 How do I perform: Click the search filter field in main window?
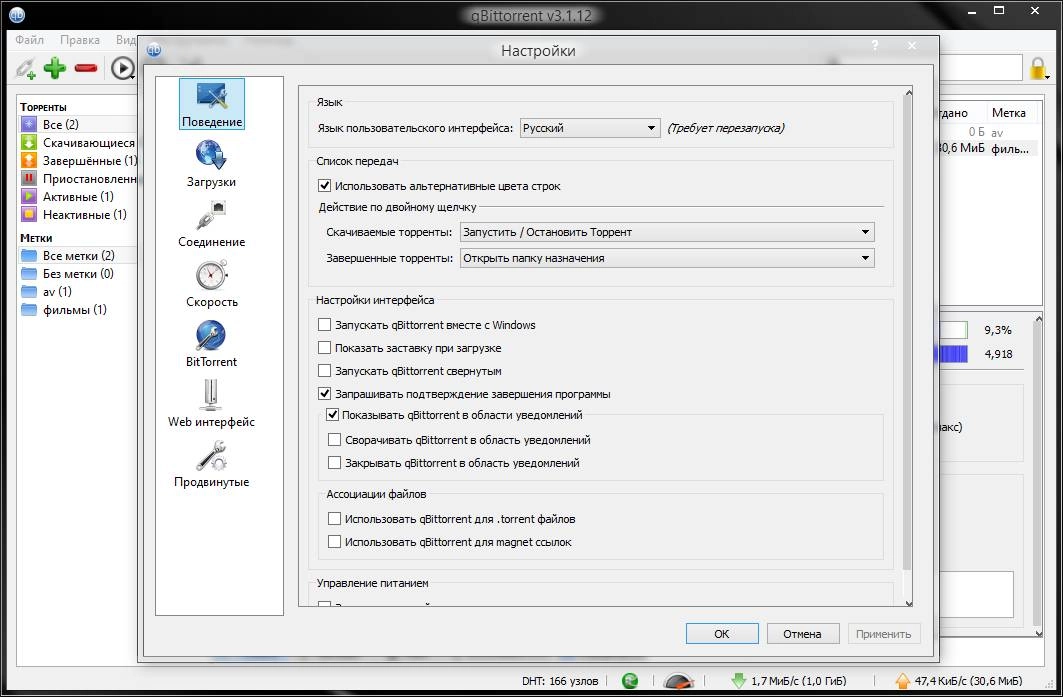pyautogui.click(x=980, y=68)
